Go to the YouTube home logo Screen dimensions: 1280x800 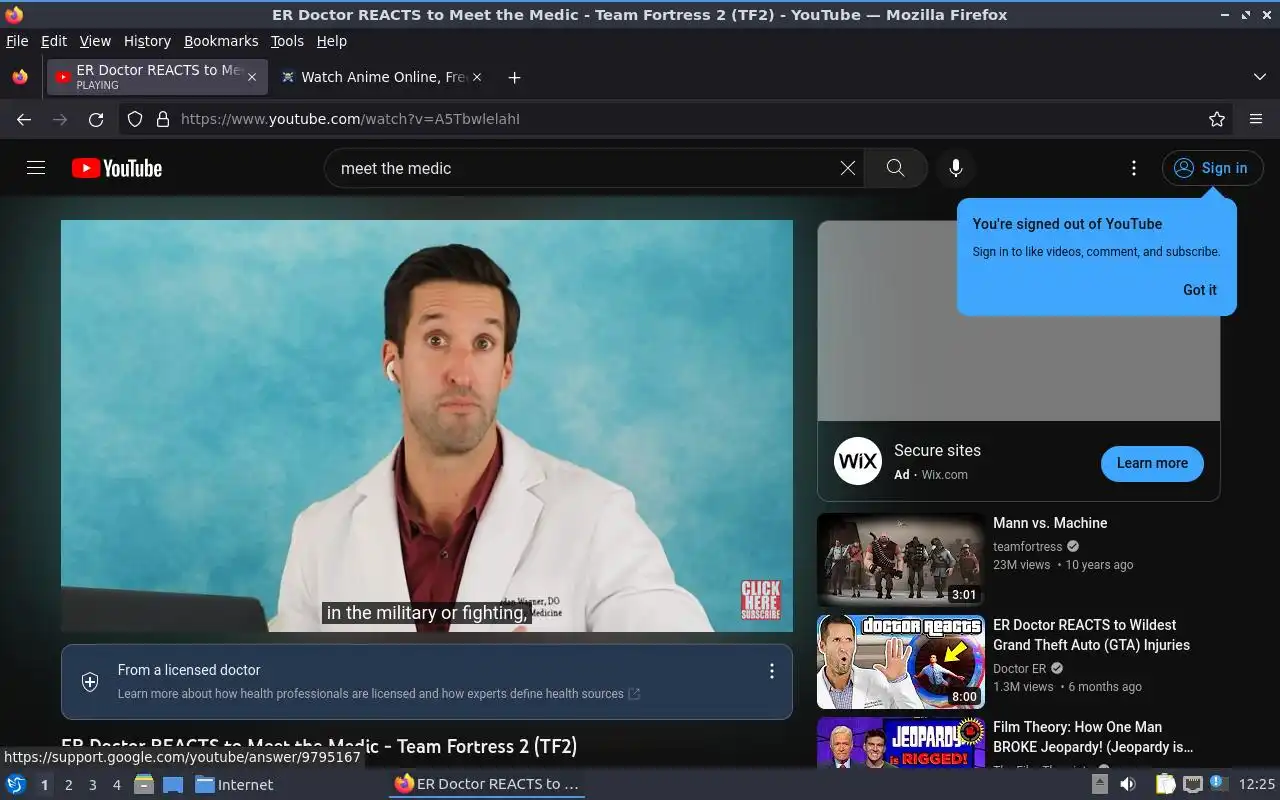pyautogui.click(x=117, y=168)
